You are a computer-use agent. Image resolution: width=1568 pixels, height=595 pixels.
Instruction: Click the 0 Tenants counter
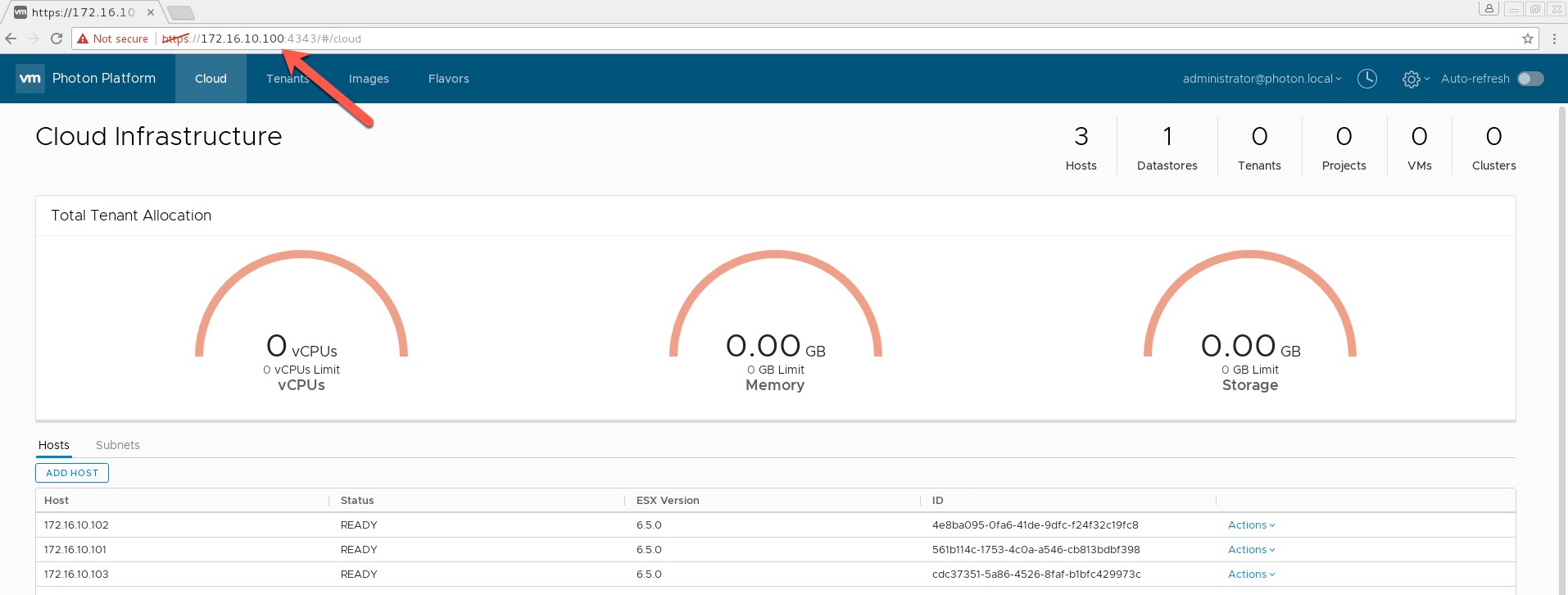(1259, 148)
